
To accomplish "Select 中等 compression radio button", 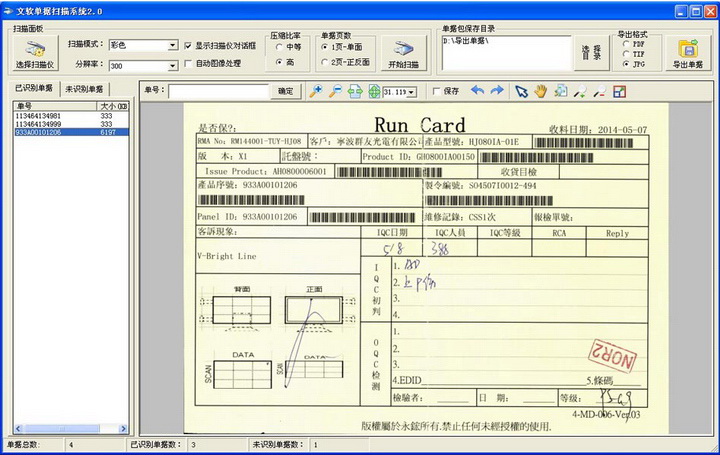I will (x=279, y=46).
